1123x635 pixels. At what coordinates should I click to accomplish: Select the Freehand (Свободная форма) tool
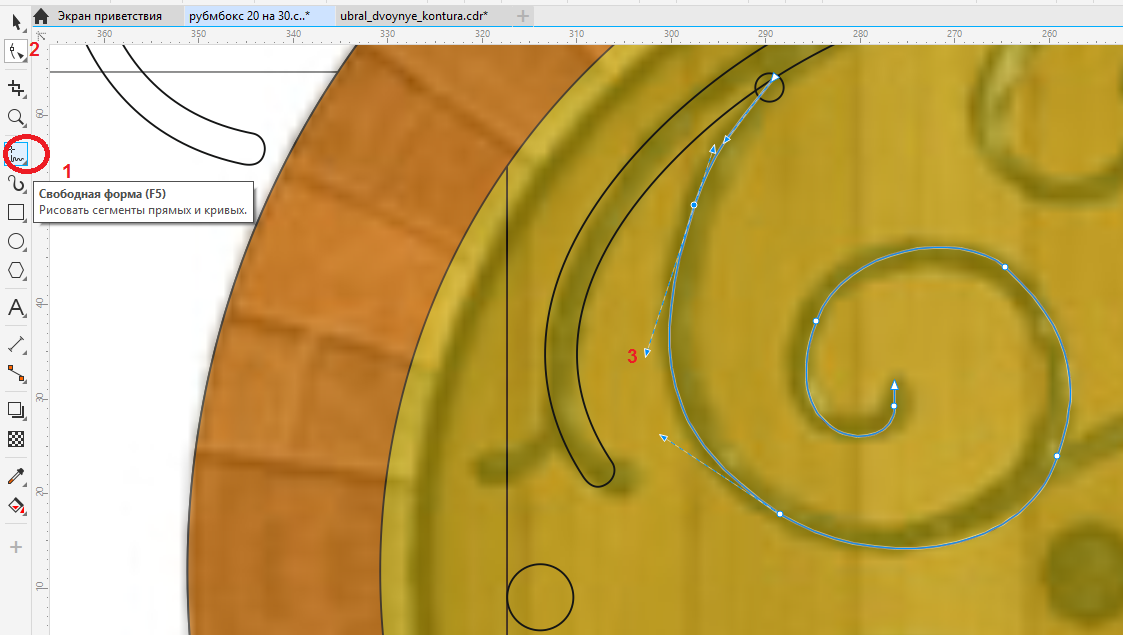pyautogui.click(x=16, y=153)
